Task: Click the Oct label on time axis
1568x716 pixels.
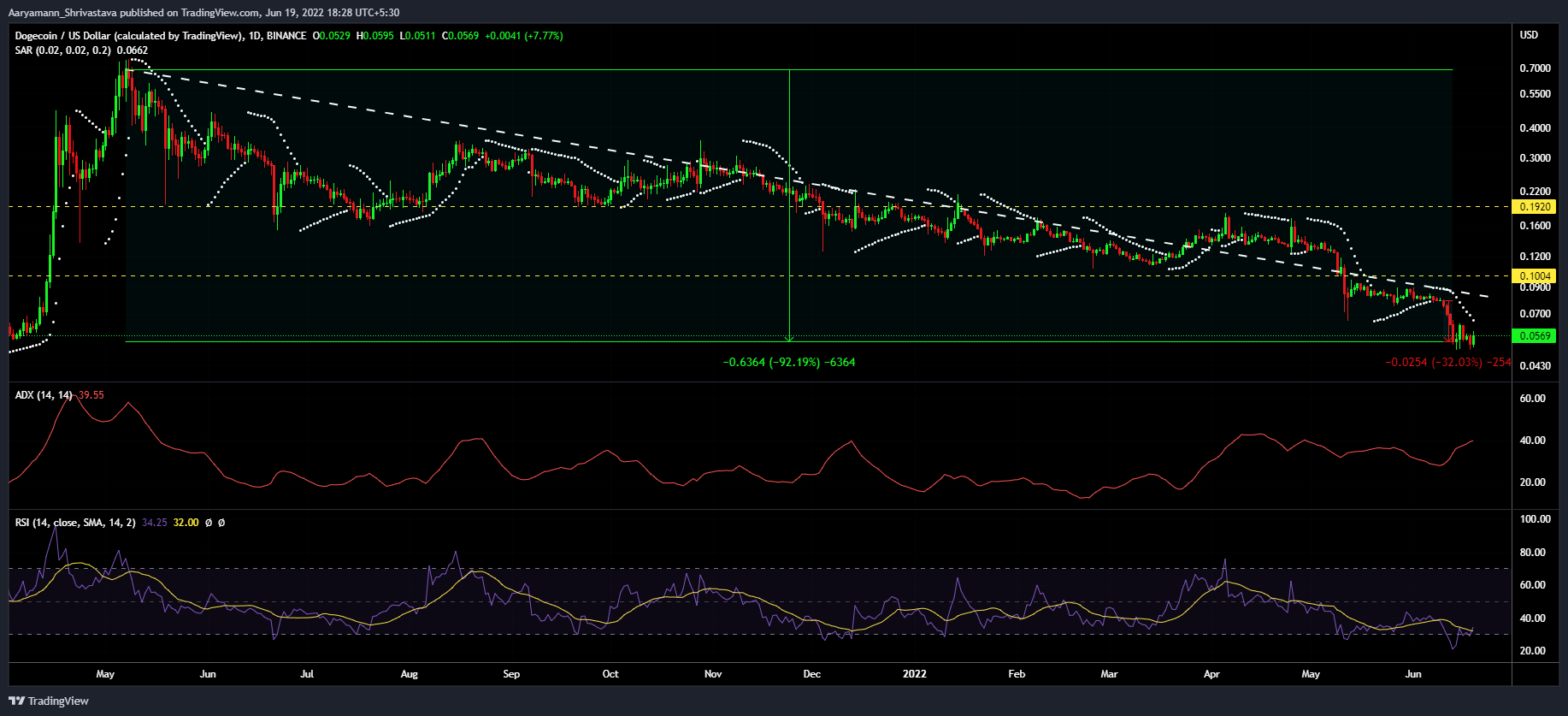Action: click(x=610, y=674)
